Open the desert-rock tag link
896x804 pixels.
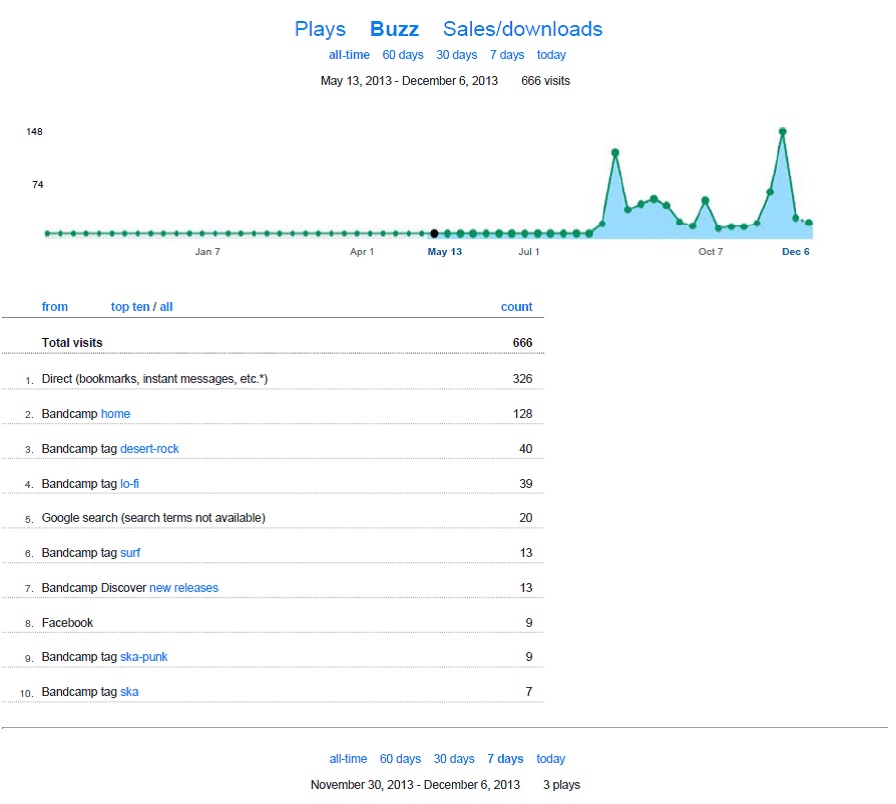point(149,449)
